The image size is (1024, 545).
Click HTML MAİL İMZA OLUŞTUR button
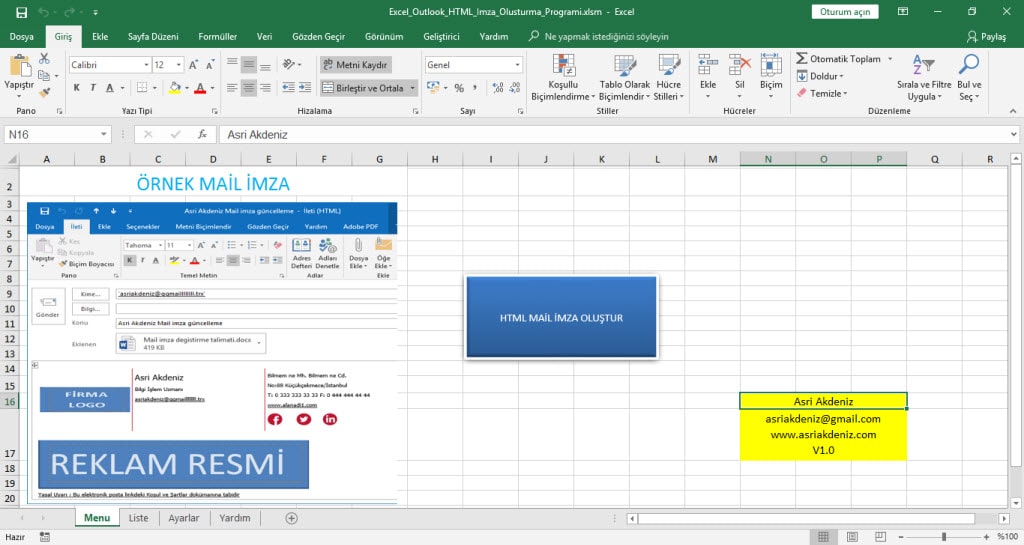(562, 317)
